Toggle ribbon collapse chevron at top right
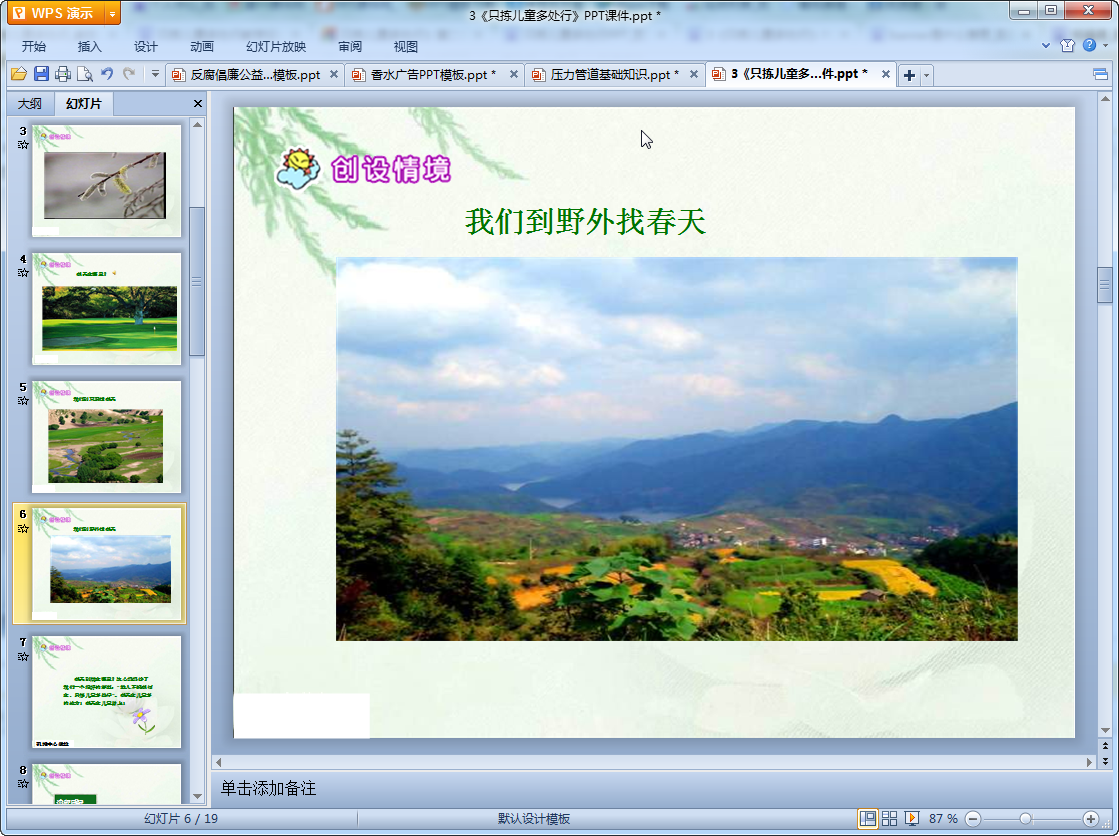Image resolution: width=1119 pixels, height=836 pixels. click(x=1045, y=45)
